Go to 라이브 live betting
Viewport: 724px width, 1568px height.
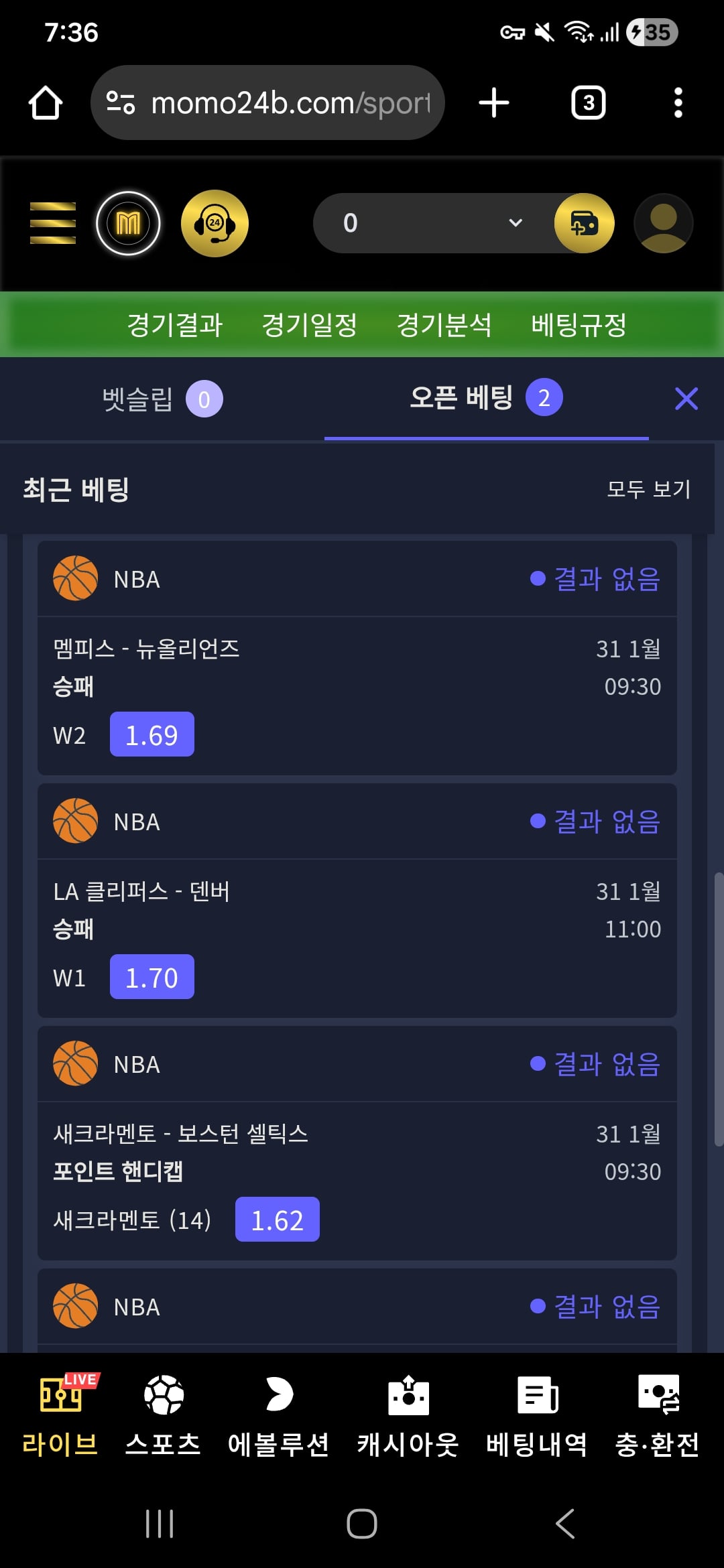[x=60, y=1415]
